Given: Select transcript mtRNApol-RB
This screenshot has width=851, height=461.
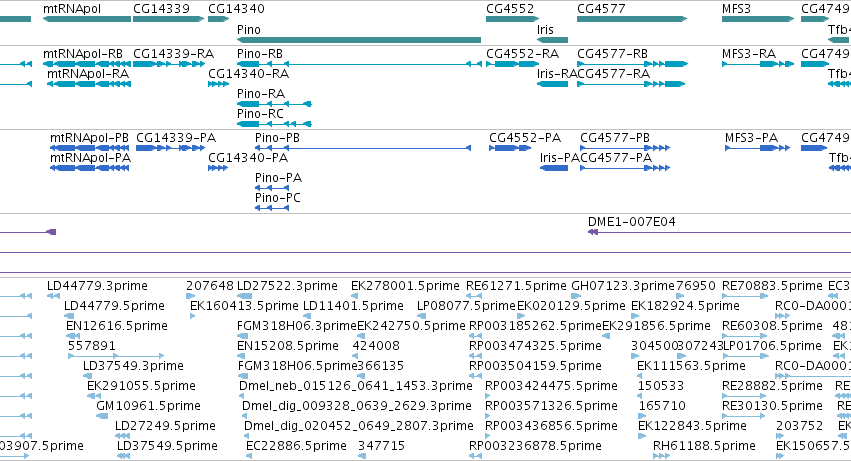Looking at the screenshot, I should click(x=82, y=54).
